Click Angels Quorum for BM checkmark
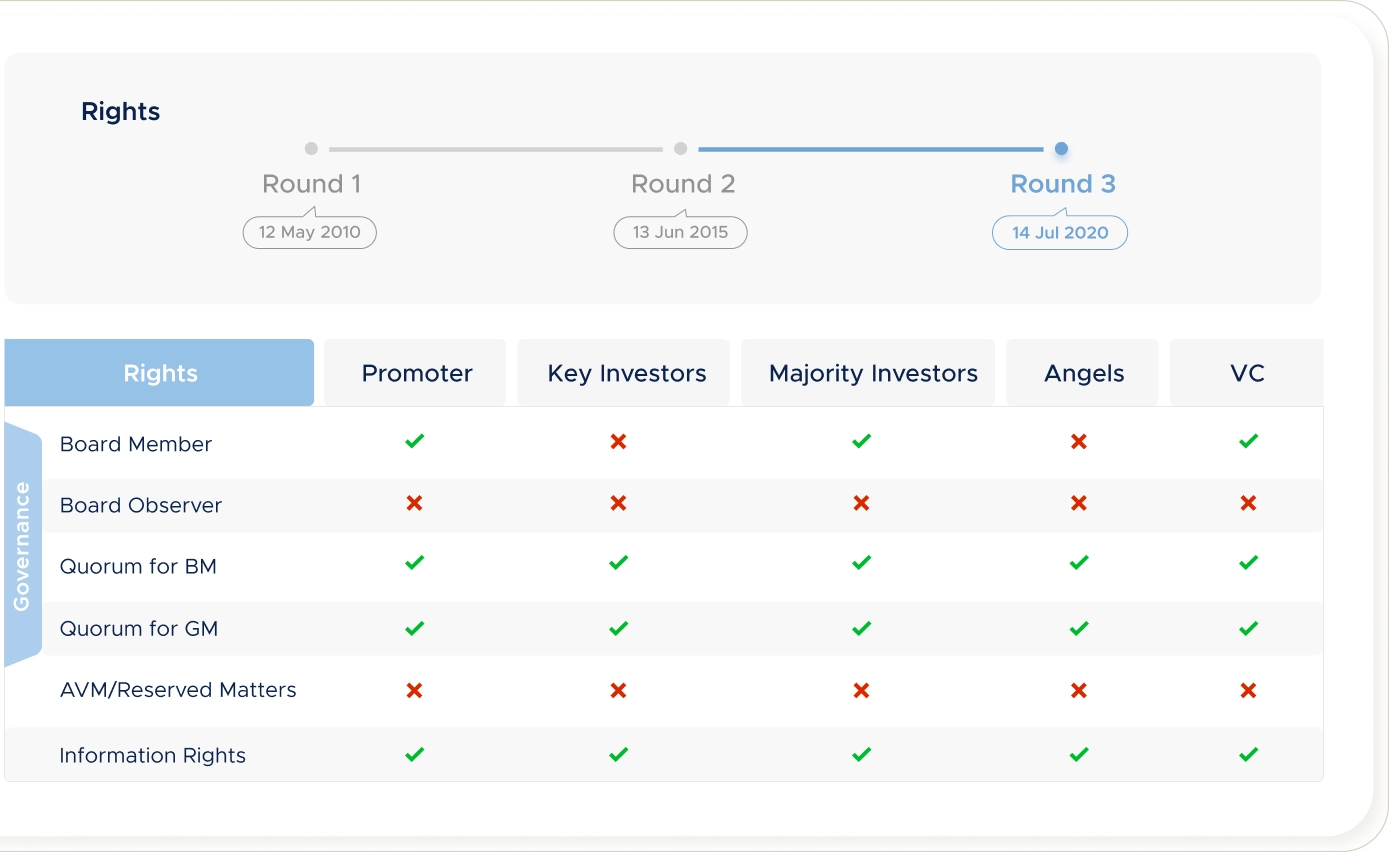 pyautogui.click(x=1078, y=563)
